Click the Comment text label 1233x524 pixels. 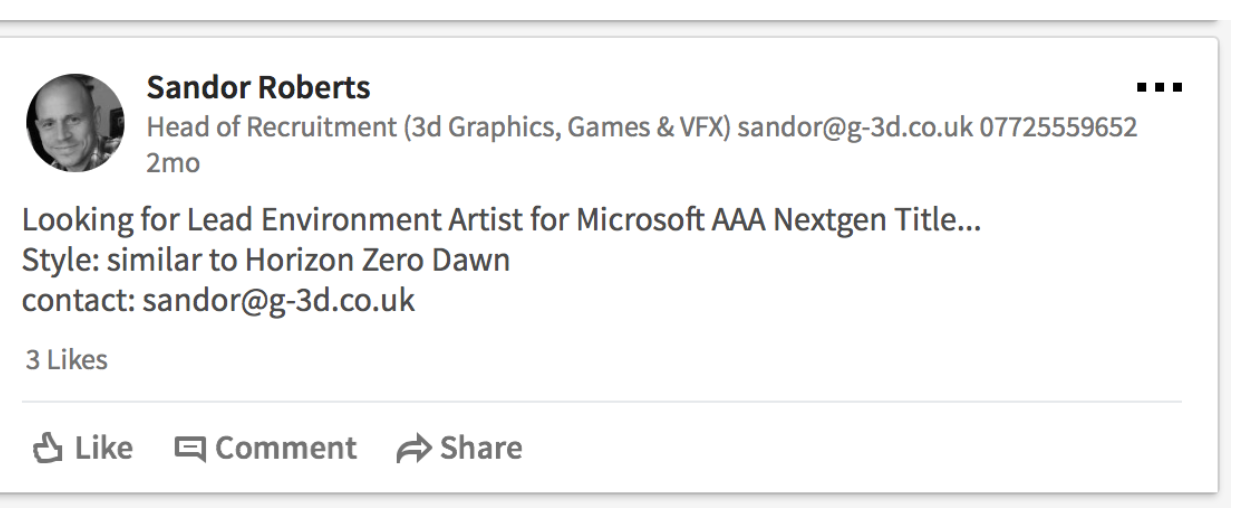click(286, 448)
